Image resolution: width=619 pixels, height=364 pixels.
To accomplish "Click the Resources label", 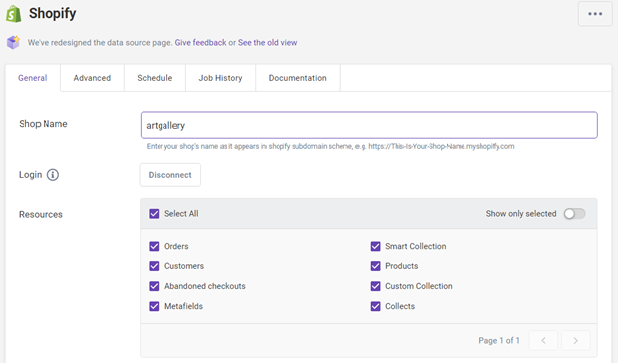I will 41,214.
